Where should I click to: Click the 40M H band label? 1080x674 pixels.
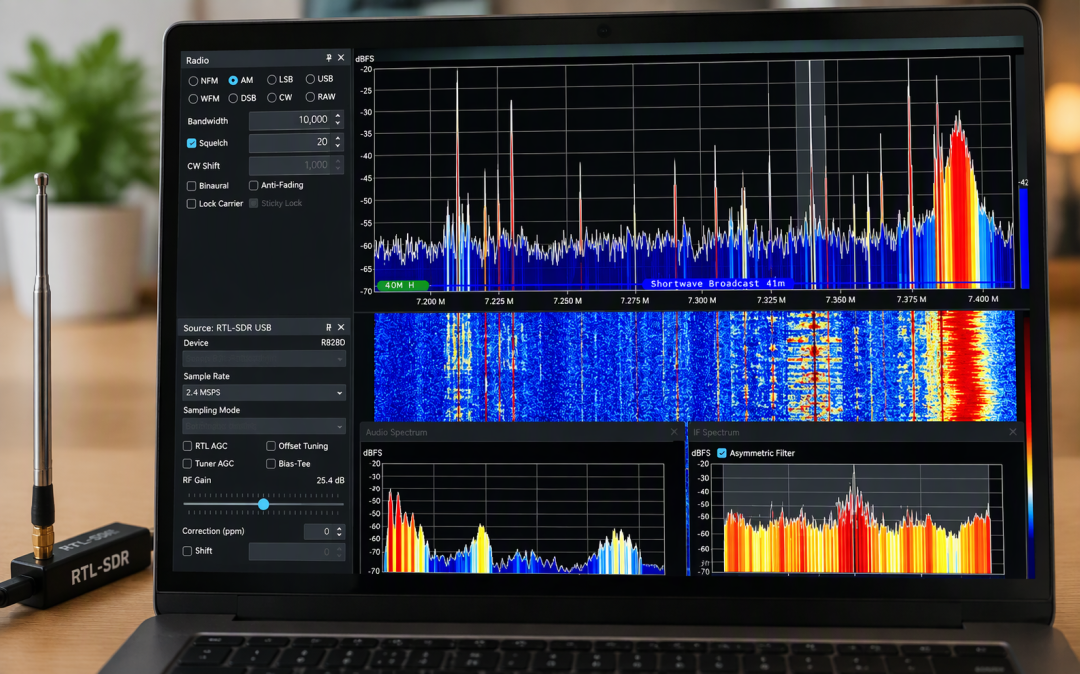tap(403, 285)
